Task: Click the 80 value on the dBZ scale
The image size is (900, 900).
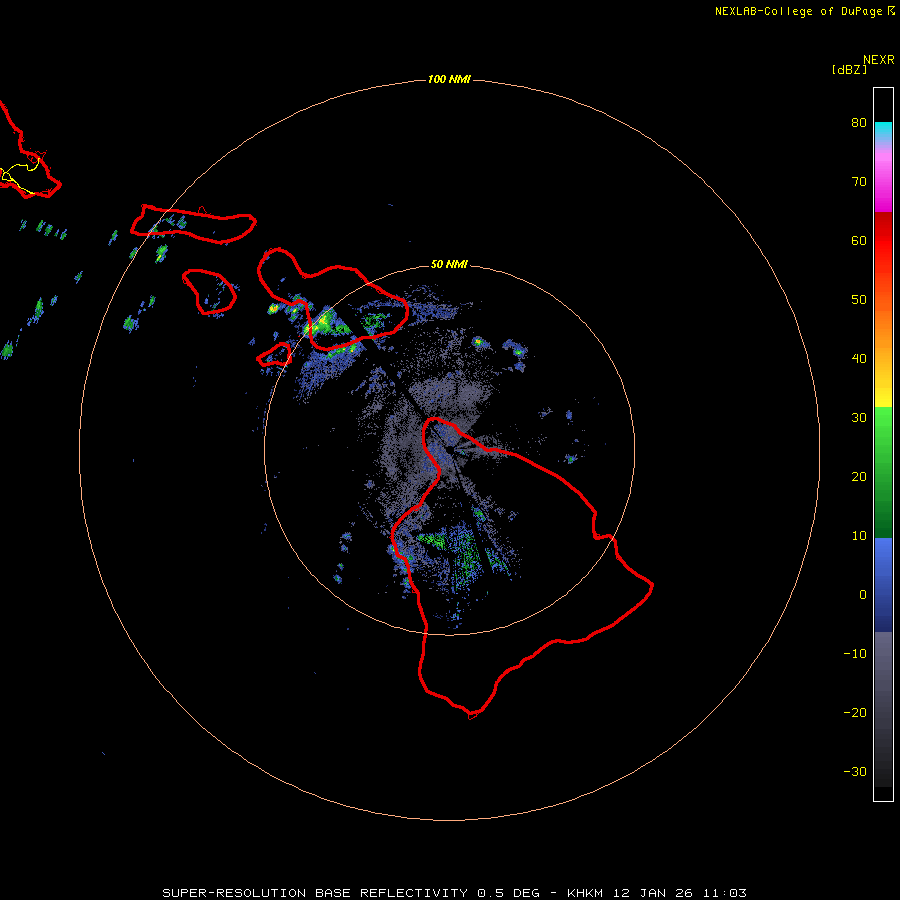Action: click(x=859, y=123)
